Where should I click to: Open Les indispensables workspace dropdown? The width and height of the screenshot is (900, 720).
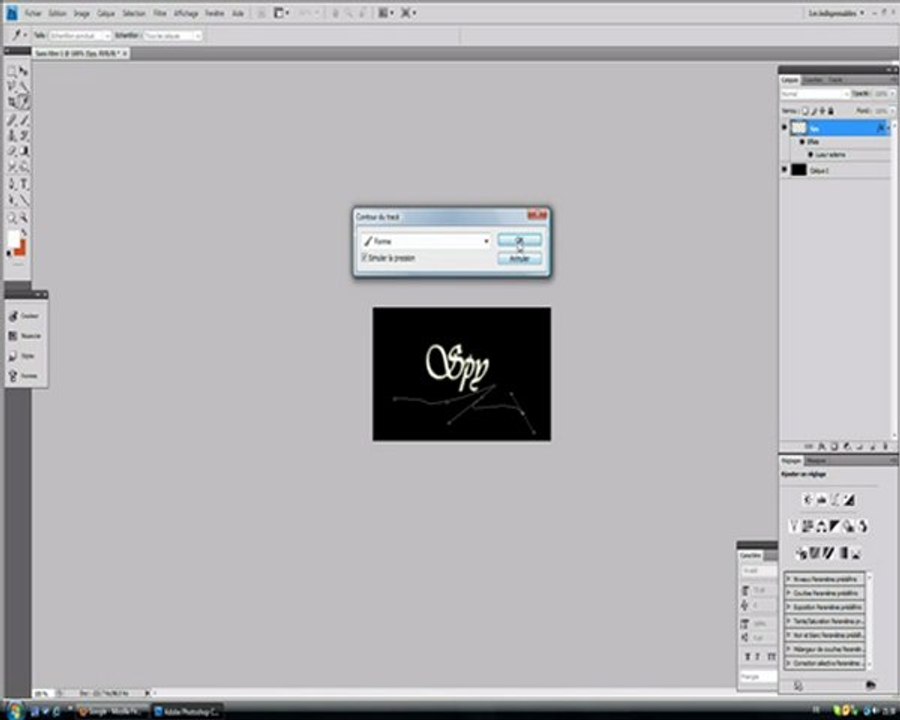836,13
